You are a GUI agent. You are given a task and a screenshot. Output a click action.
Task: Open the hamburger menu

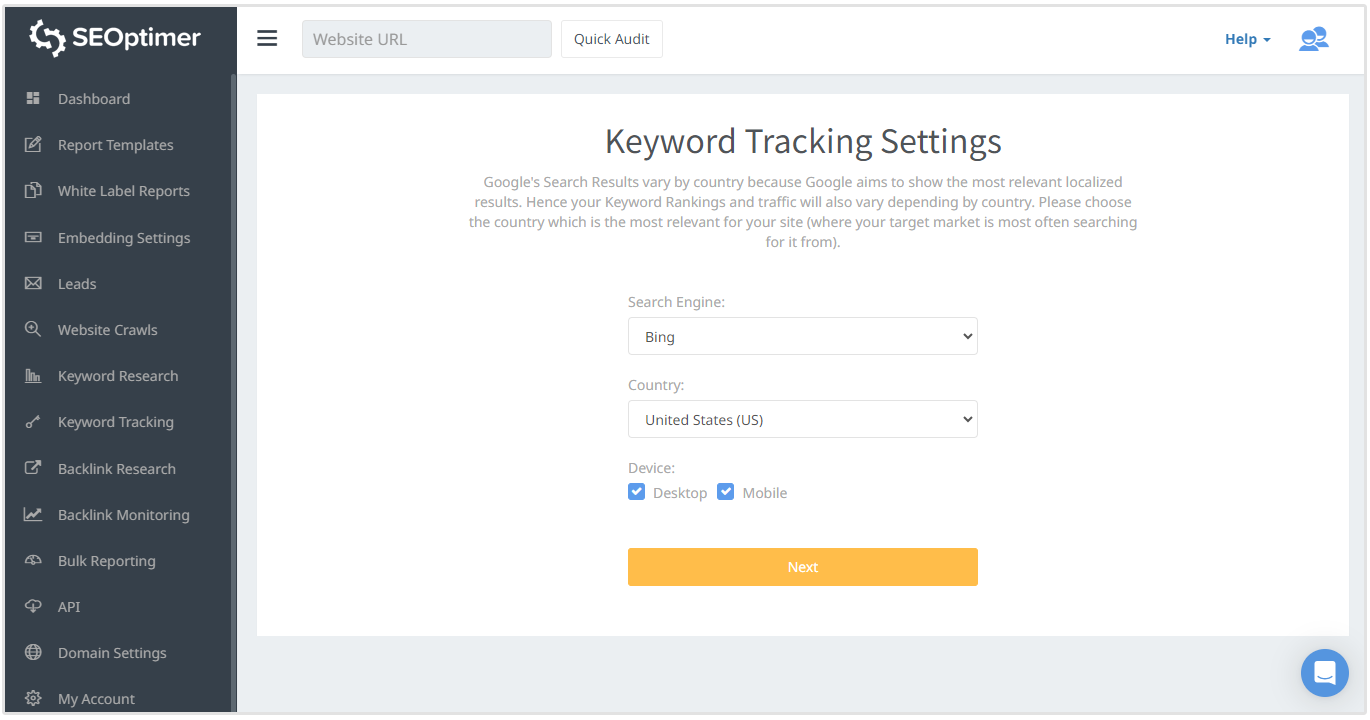[267, 38]
